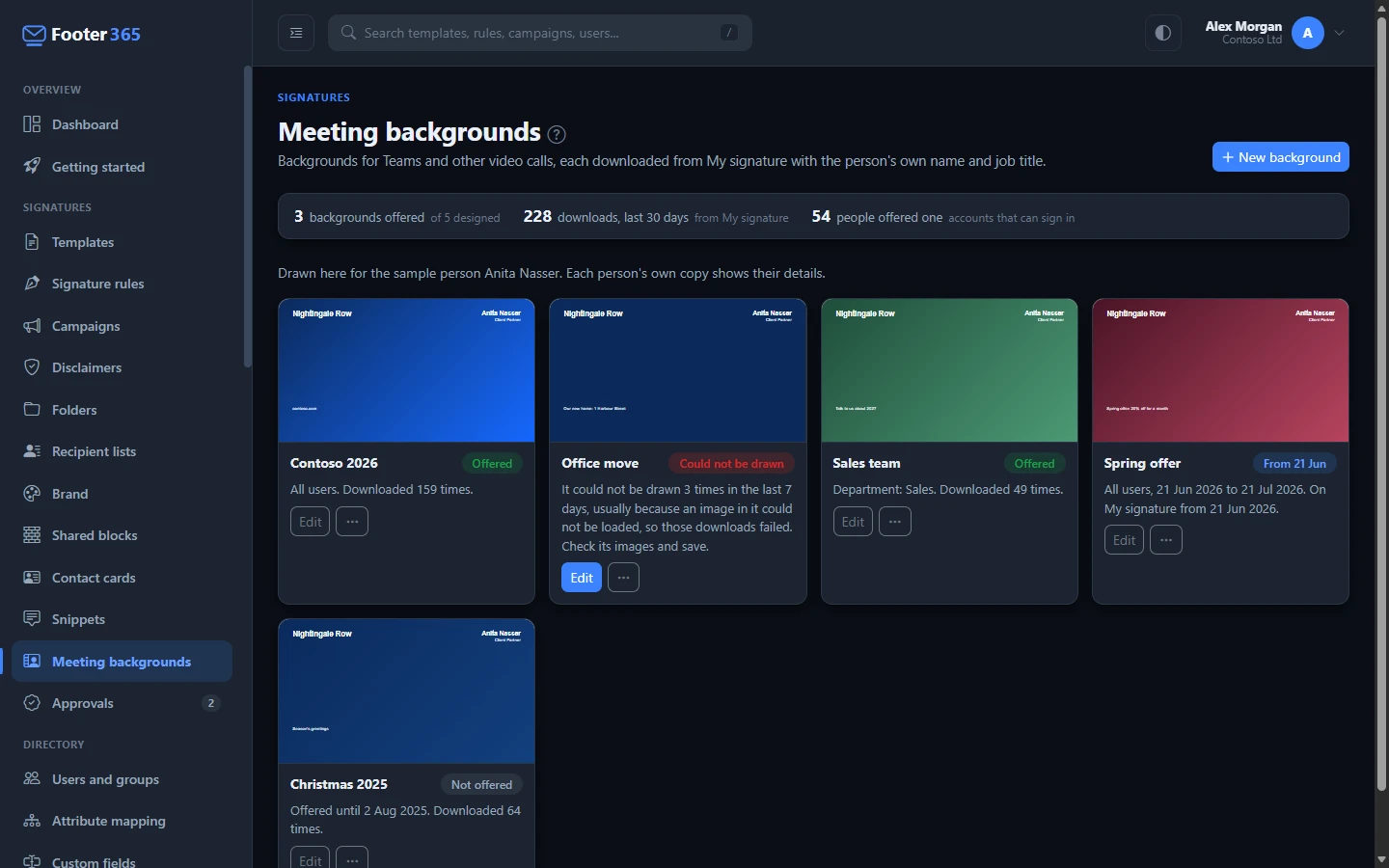
Task: Click the 'Not offered' badge
Action: [x=481, y=784]
